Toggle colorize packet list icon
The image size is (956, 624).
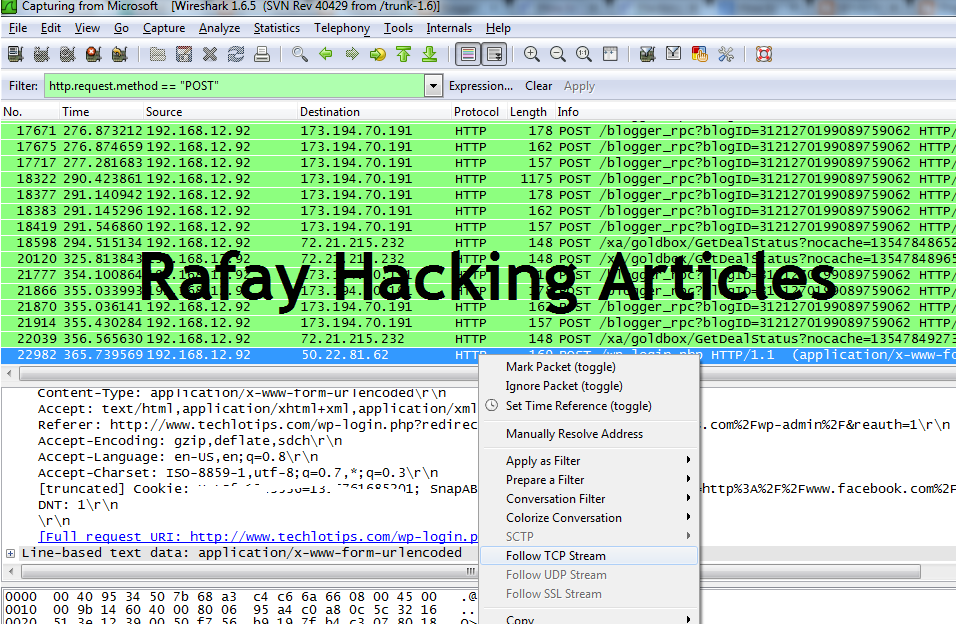(x=468, y=54)
